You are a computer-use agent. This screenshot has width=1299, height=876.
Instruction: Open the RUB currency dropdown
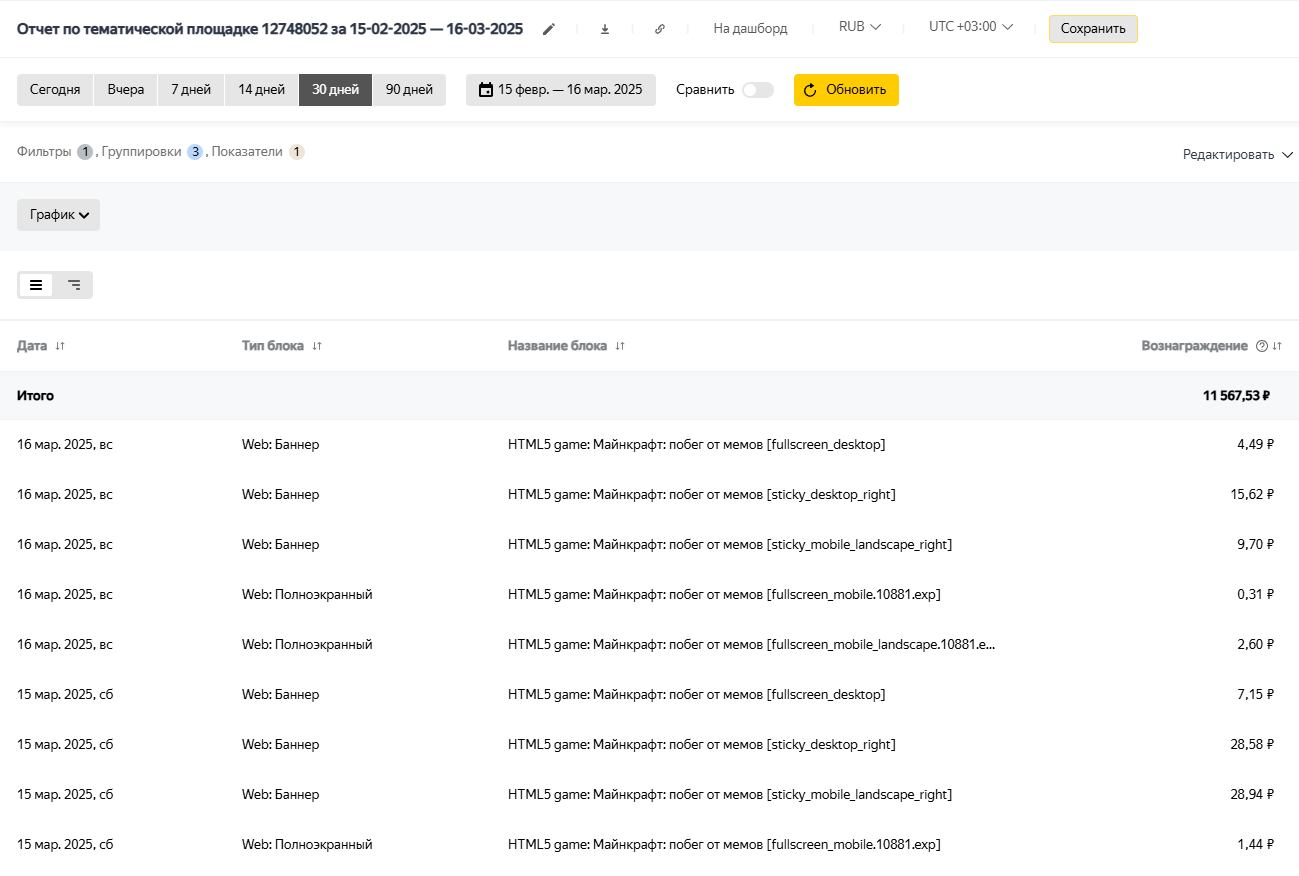click(859, 27)
